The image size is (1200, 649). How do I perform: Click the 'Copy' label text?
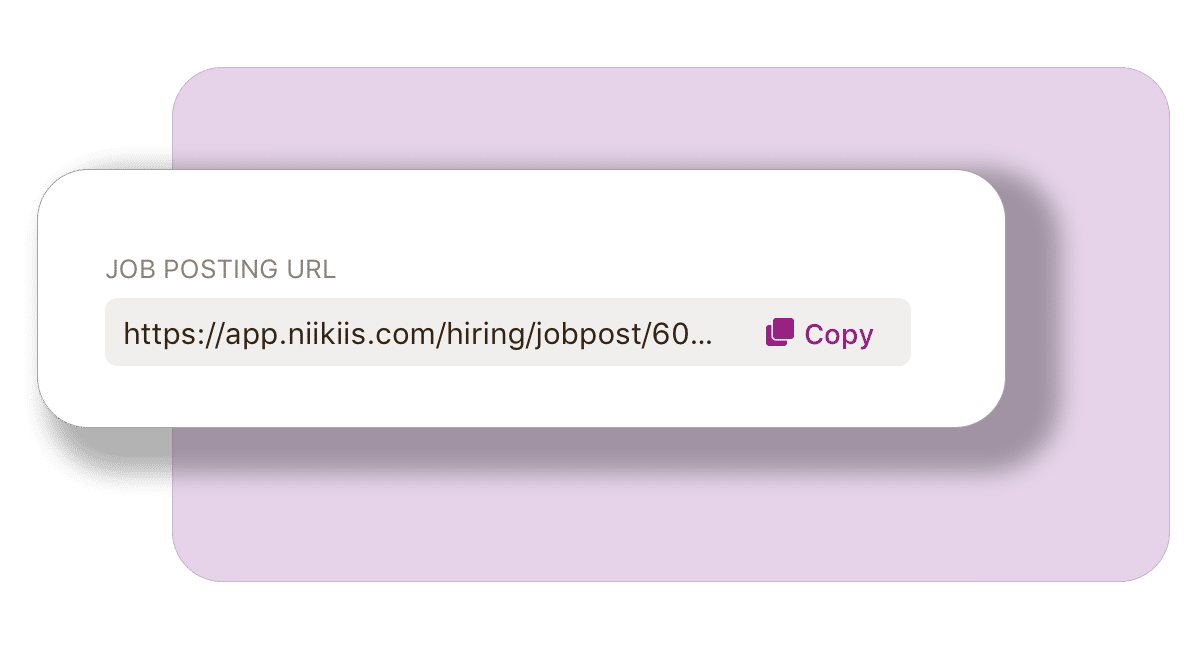[x=839, y=335]
